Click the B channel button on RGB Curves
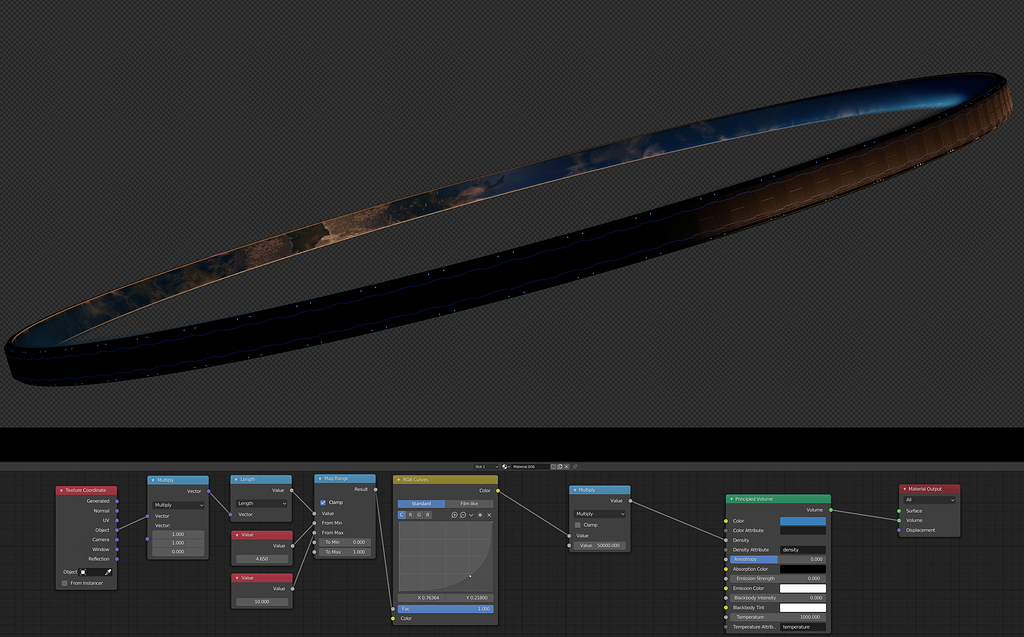 [427, 515]
